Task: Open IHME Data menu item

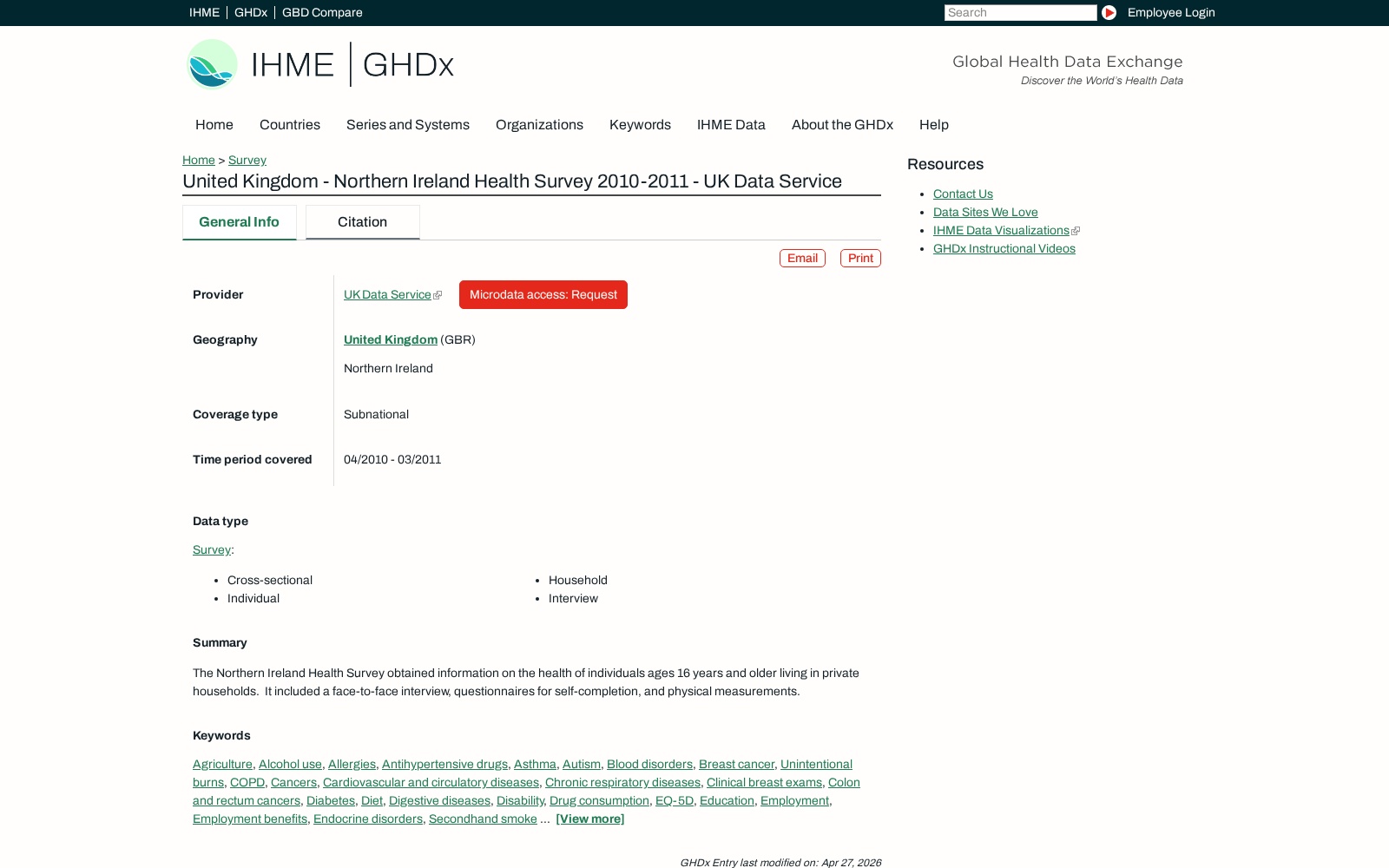Action: (x=731, y=125)
